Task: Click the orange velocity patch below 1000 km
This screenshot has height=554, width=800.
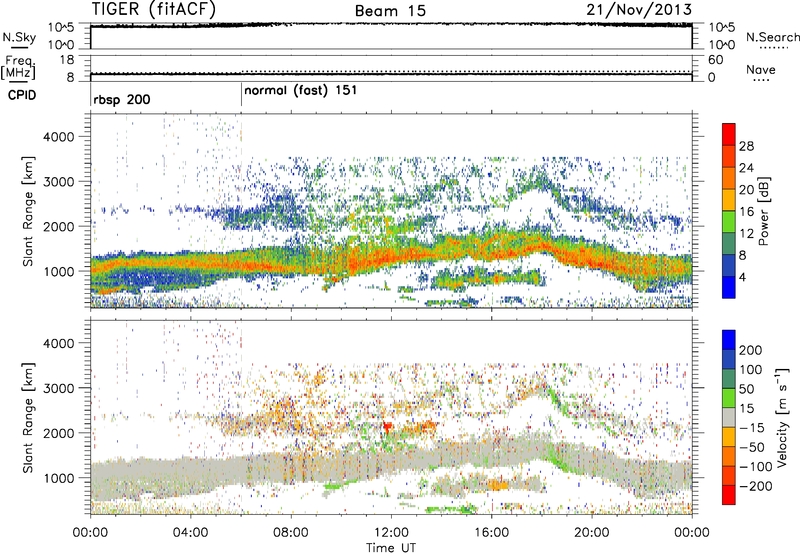Action: click(497, 485)
